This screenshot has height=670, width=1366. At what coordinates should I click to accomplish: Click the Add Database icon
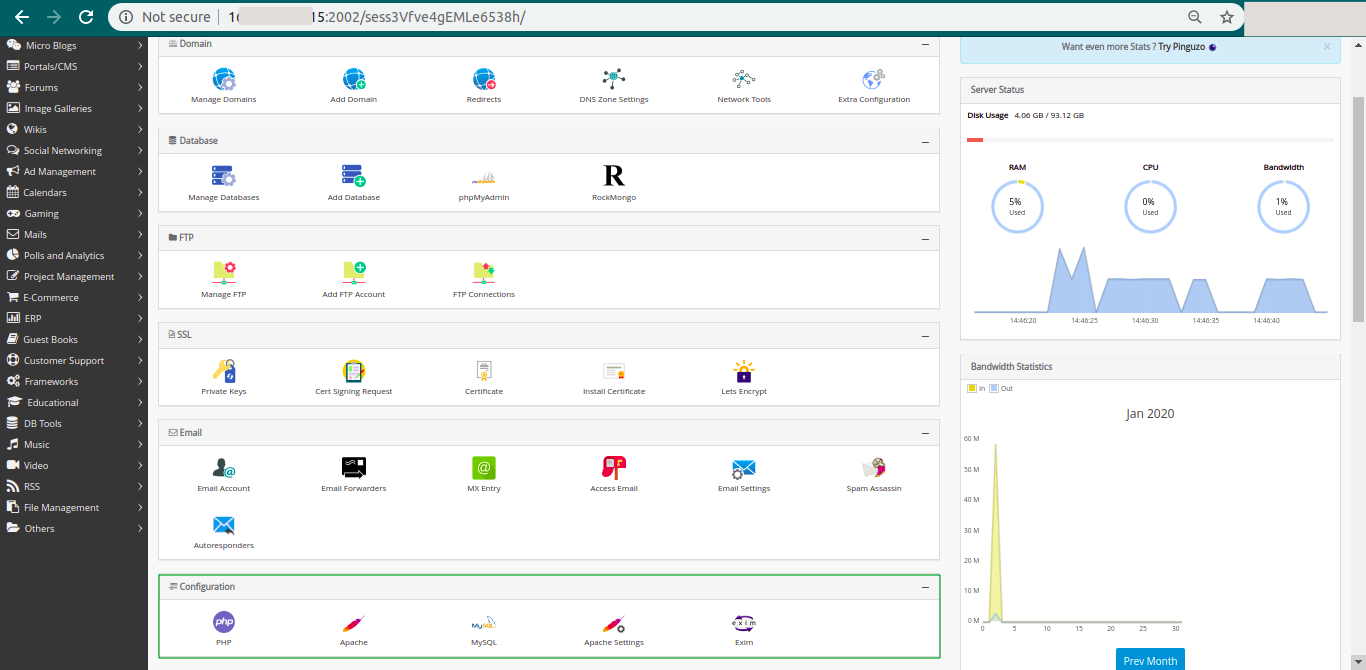354,177
